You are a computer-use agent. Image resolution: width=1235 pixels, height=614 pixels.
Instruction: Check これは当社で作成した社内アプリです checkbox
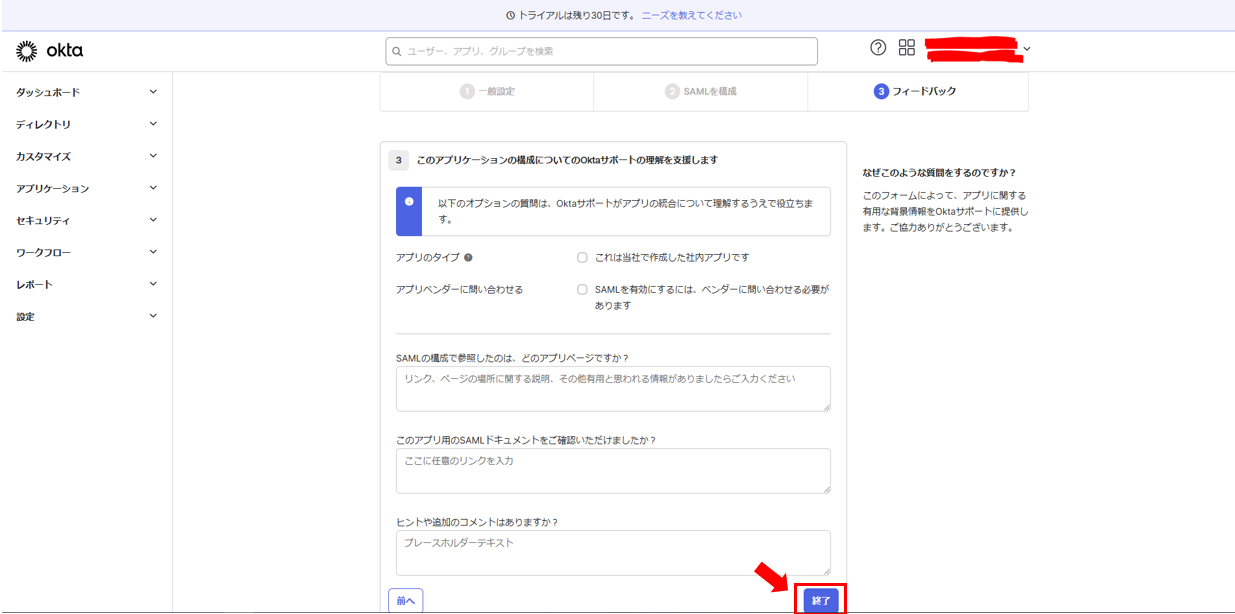pos(582,258)
